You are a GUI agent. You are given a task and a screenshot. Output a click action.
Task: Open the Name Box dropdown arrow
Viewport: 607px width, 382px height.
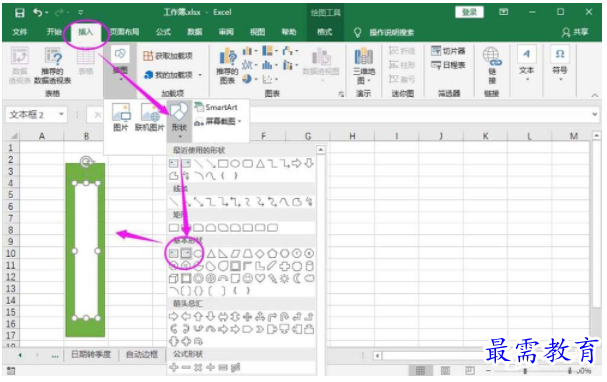61,114
